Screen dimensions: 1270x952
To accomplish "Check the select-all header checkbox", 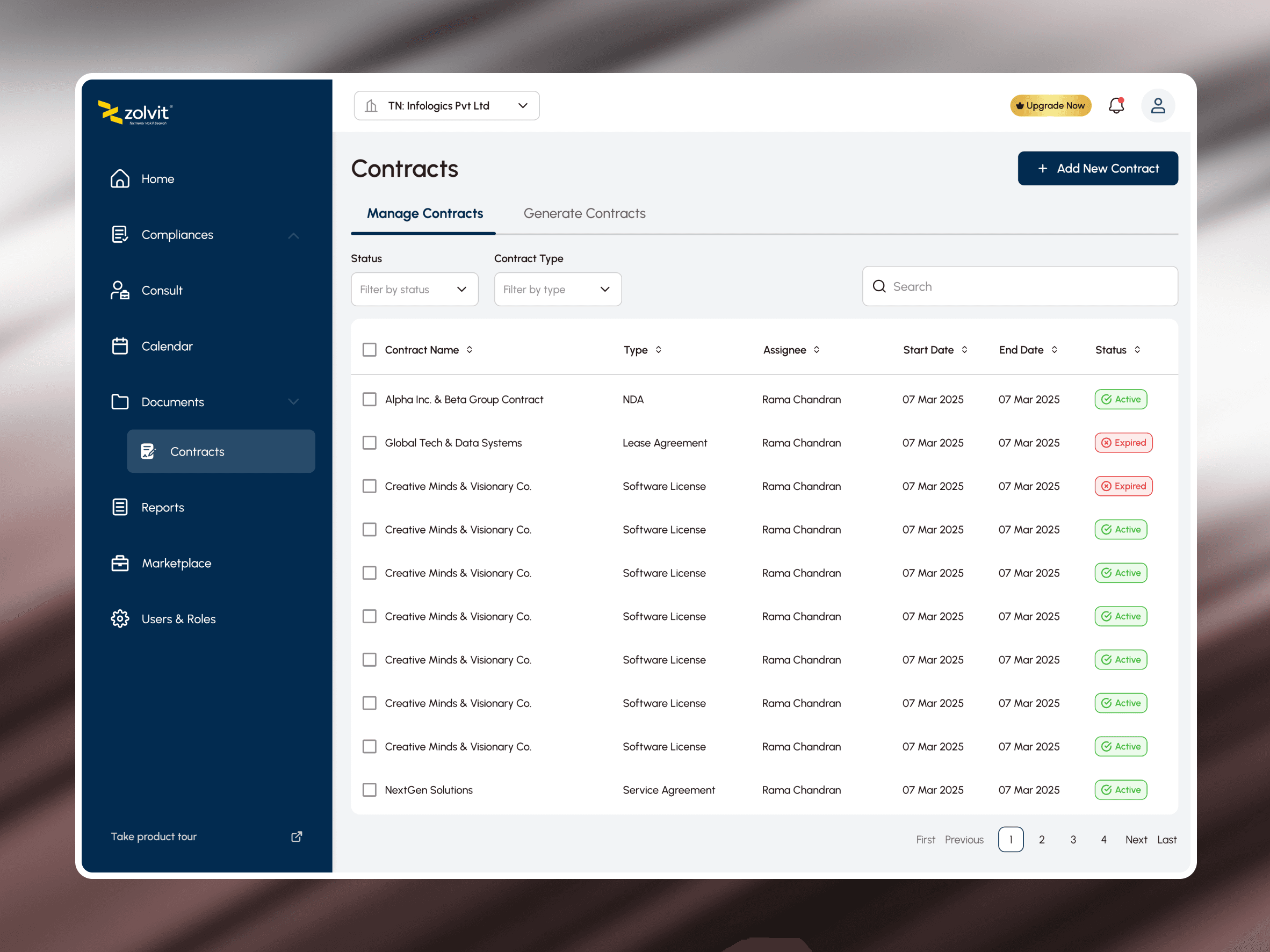I will 369,350.
